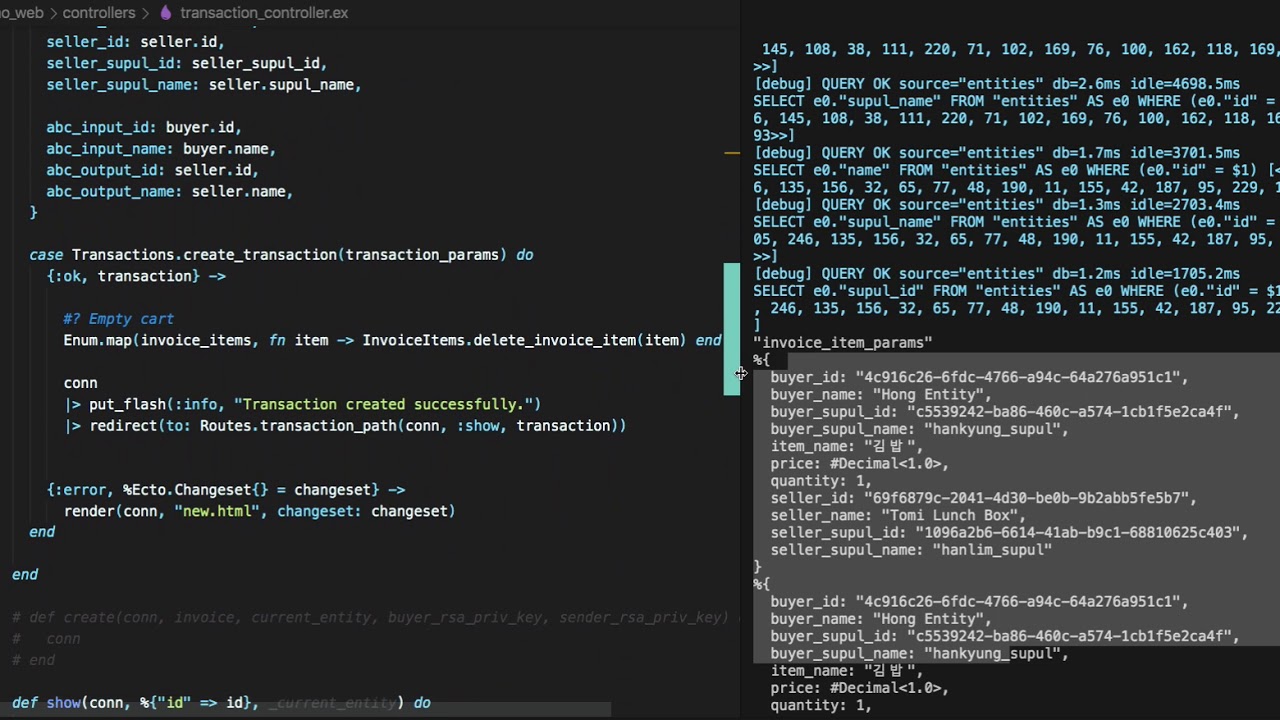Click the redirect to transaction_path line
This screenshot has height=720, width=1280.
tap(345, 426)
